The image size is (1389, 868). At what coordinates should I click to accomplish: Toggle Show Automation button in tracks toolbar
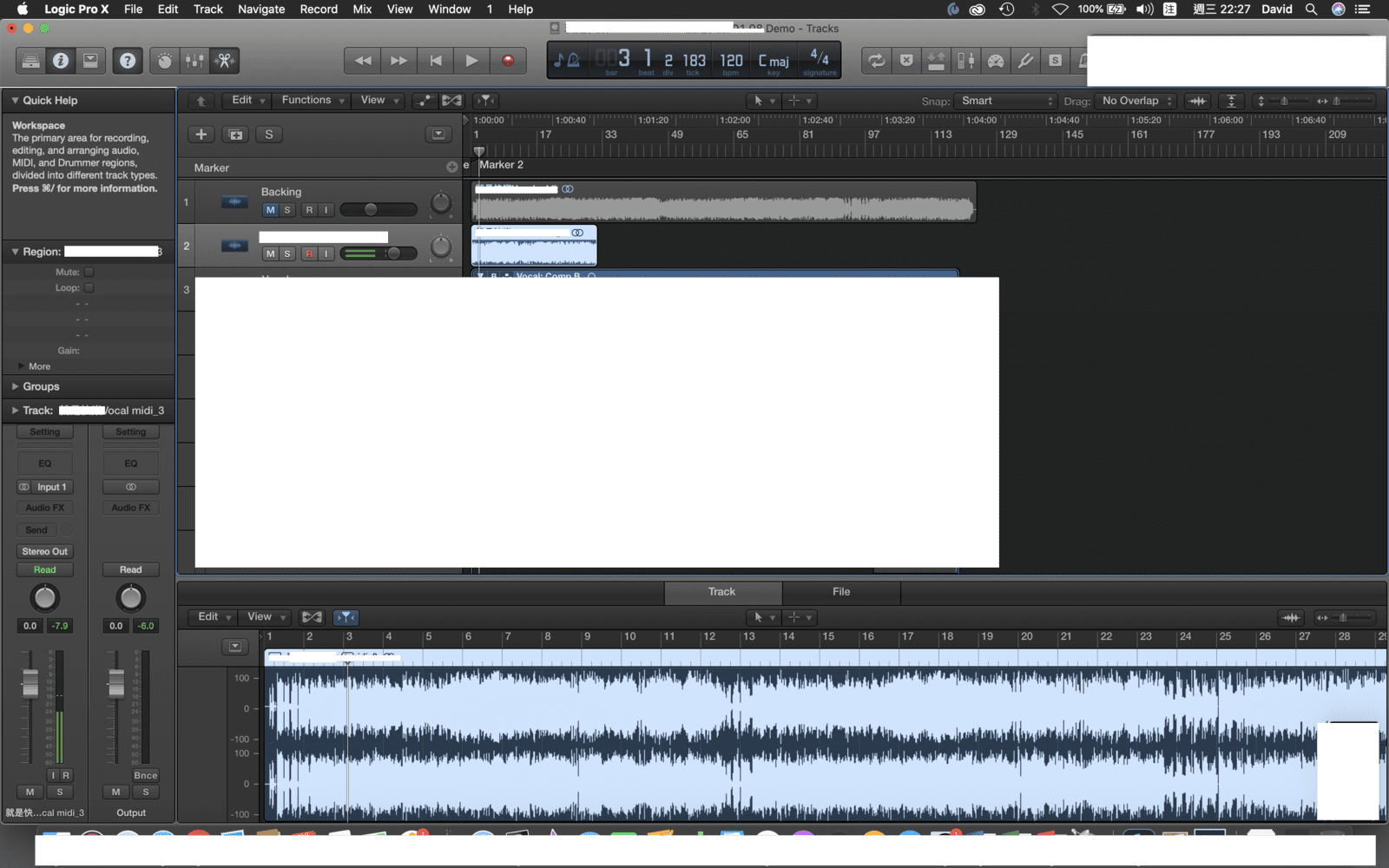(x=424, y=101)
